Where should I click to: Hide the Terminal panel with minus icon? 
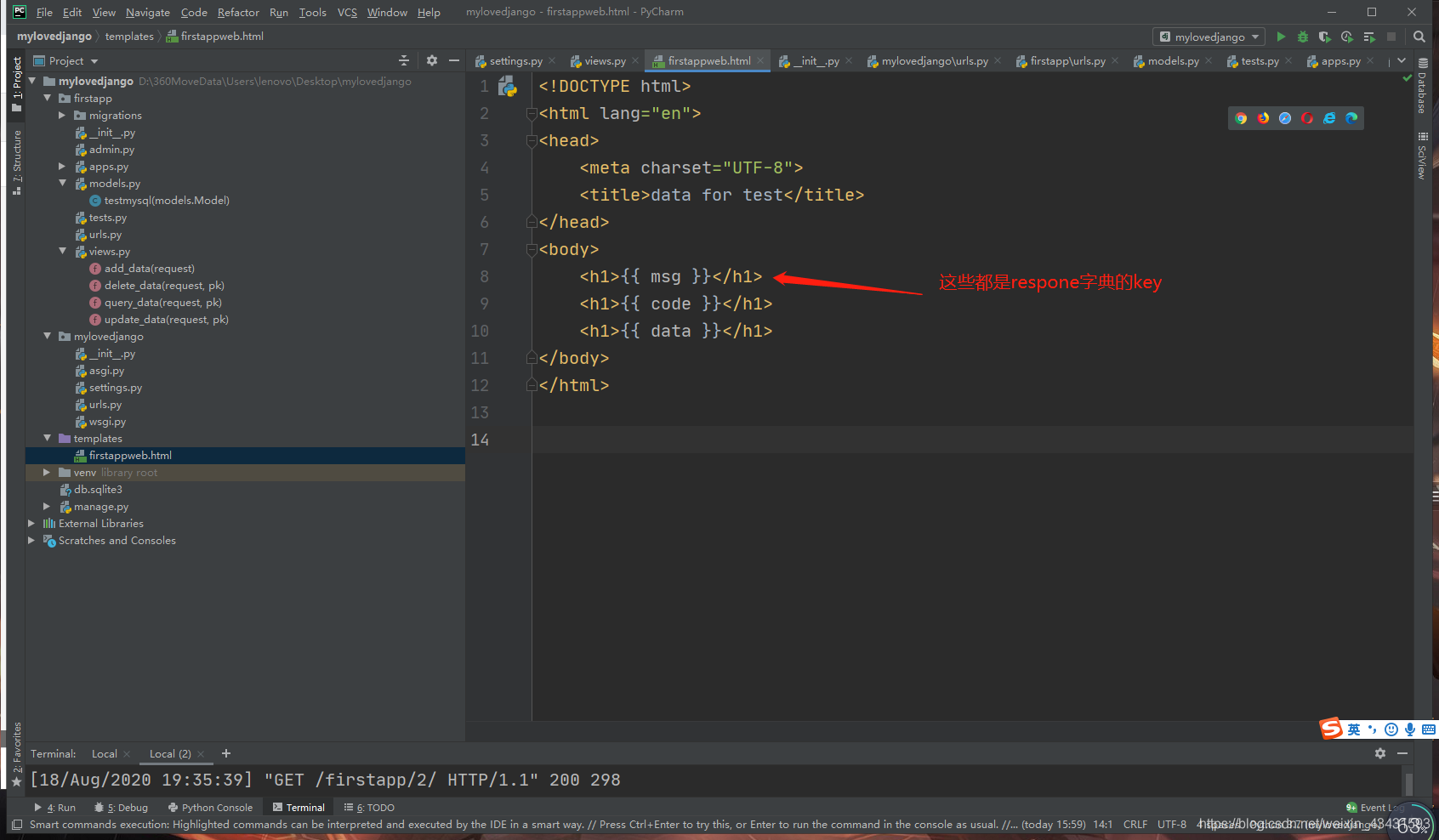(x=1402, y=753)
